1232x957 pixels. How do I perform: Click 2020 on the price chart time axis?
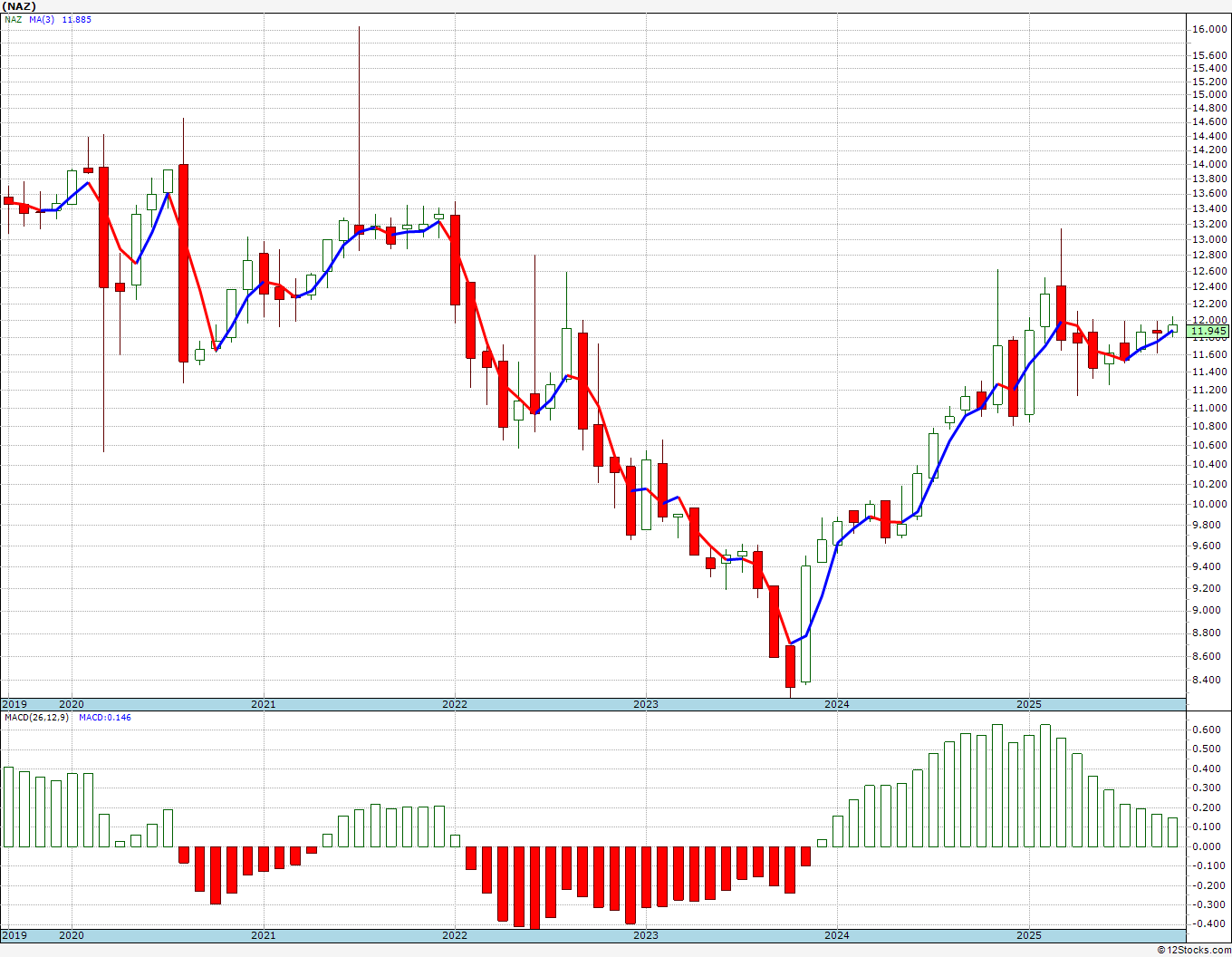[x=72, y=704]
